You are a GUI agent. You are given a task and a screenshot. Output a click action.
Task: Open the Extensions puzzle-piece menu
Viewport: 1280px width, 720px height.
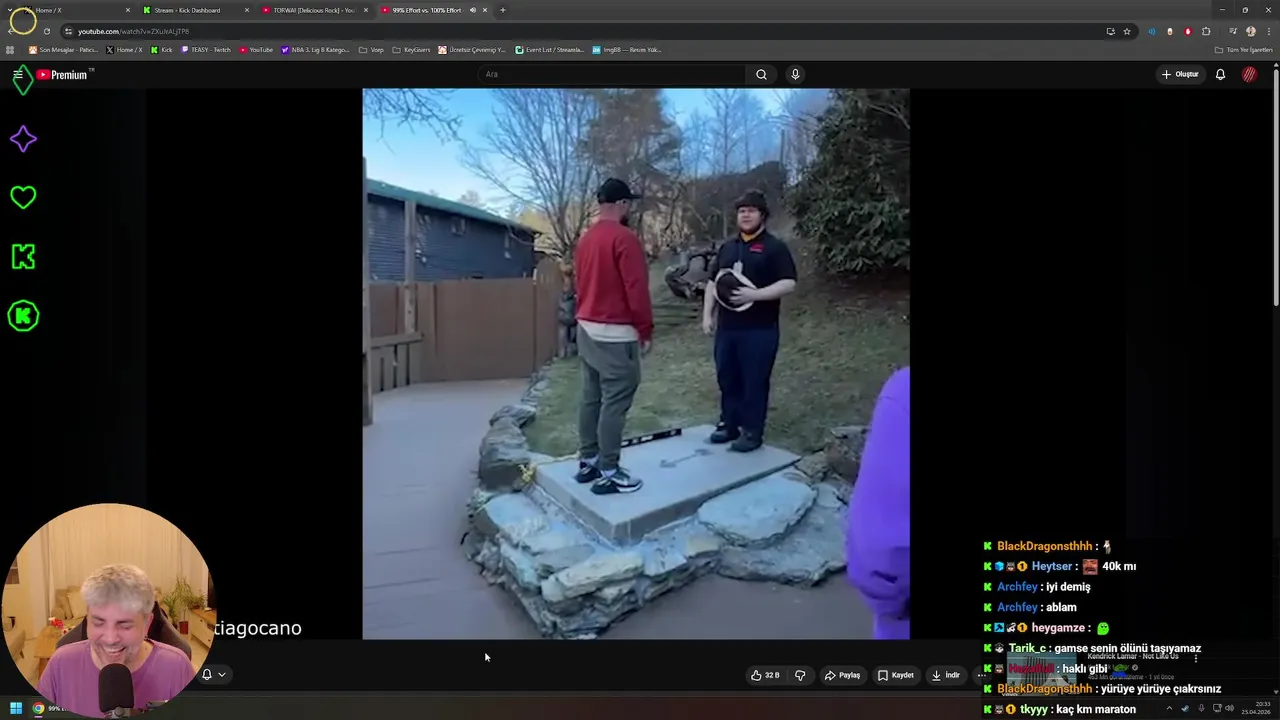[1206, 31]
